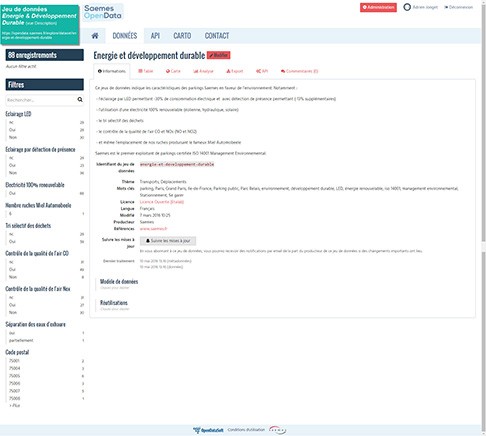486x436 pixels.
Task: Open the home icon in navigation bar
Action: tap(95, 36)
